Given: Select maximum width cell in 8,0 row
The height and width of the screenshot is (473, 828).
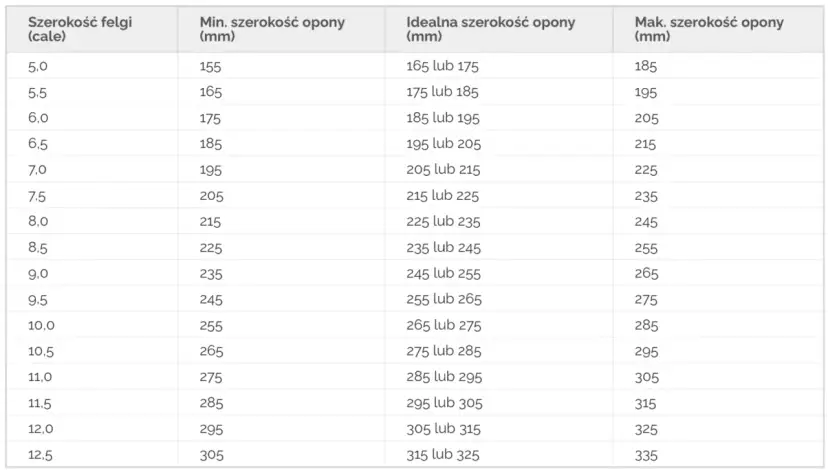Looking at the screenshot, I should [646, 222].
